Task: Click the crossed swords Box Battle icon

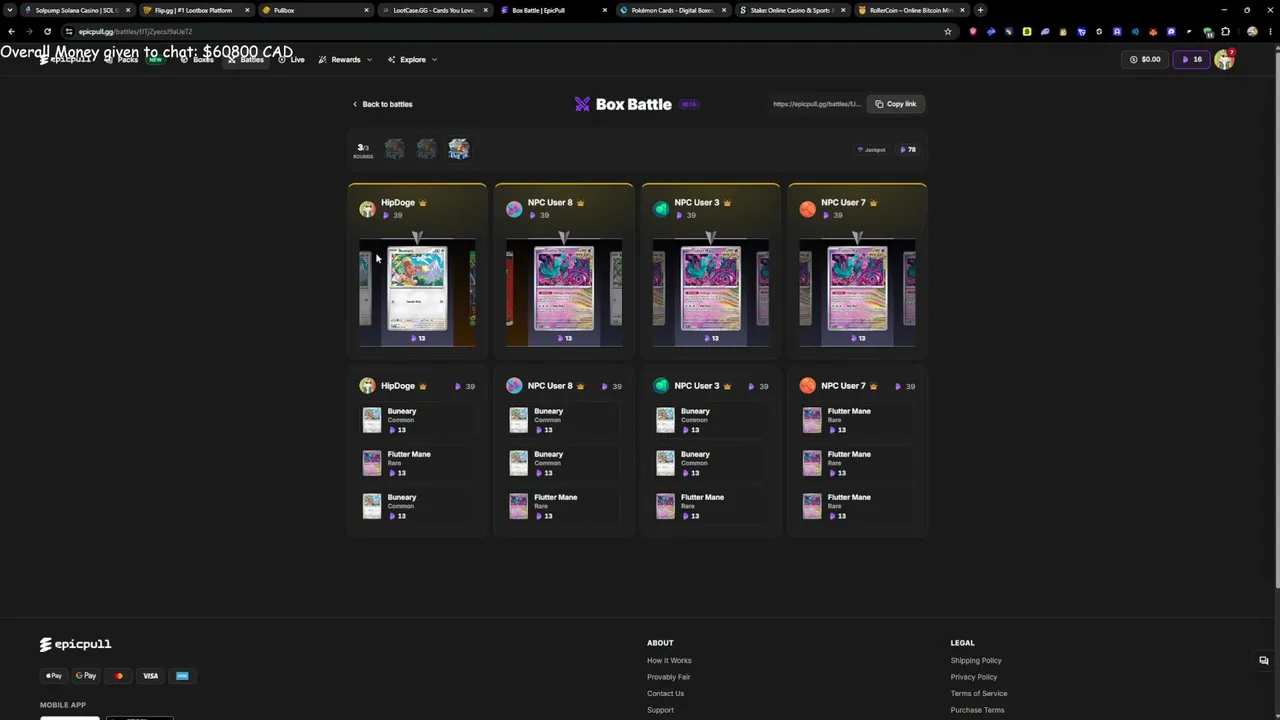Action: tap(582, 104)
